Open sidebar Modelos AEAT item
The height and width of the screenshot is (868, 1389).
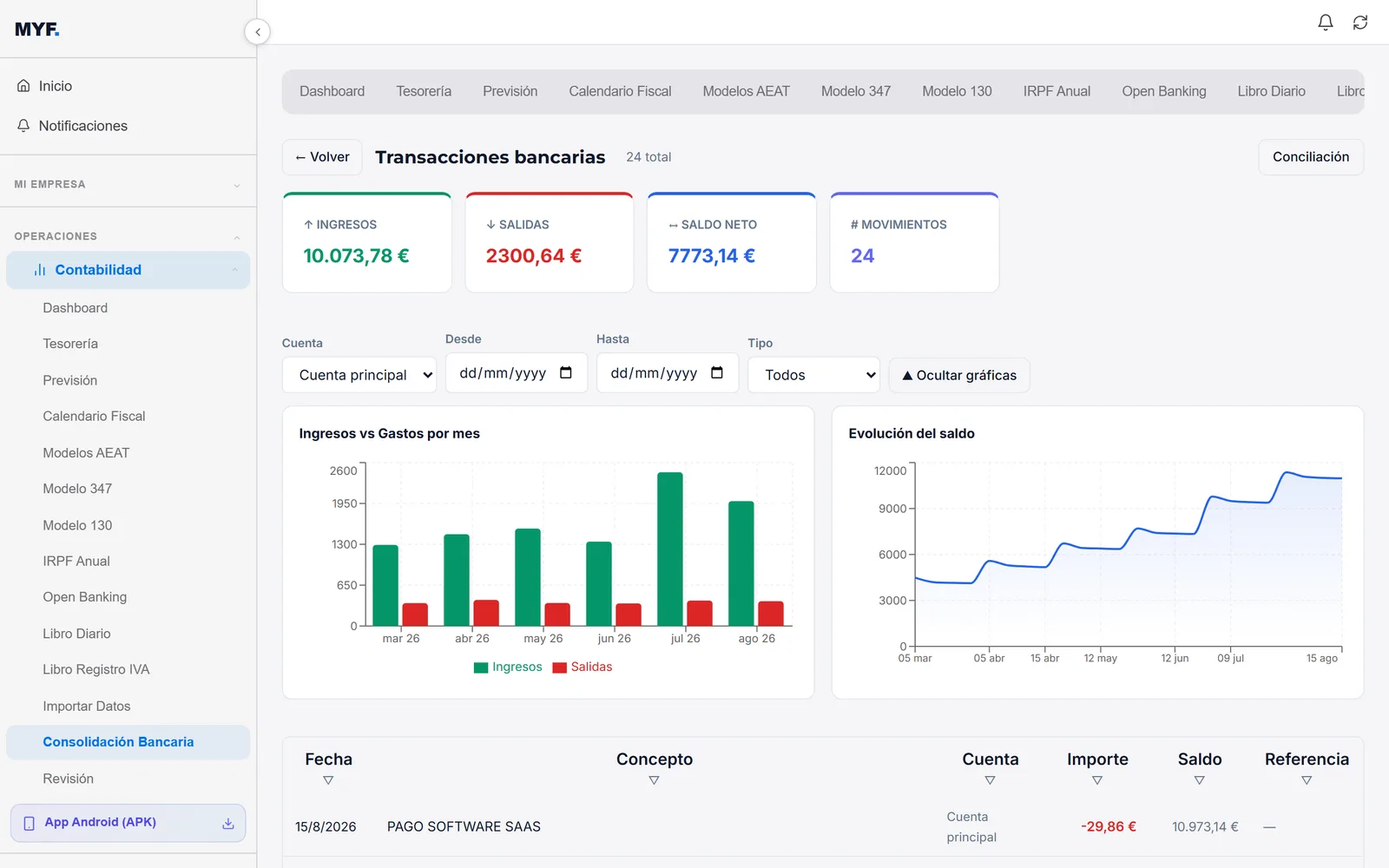point(128,453)
